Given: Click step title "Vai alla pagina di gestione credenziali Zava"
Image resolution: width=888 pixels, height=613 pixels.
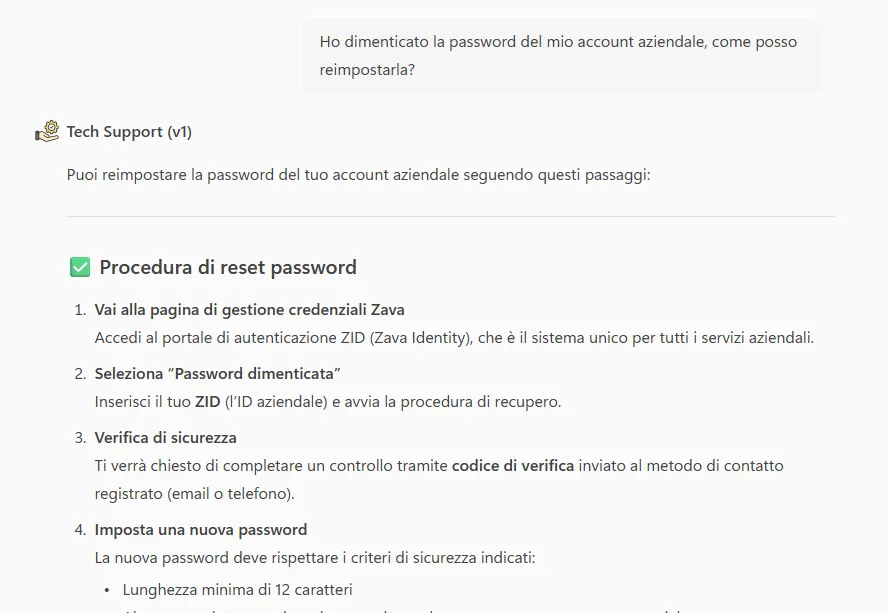Looking at the screenshot, I should click(x=249, y=309).
